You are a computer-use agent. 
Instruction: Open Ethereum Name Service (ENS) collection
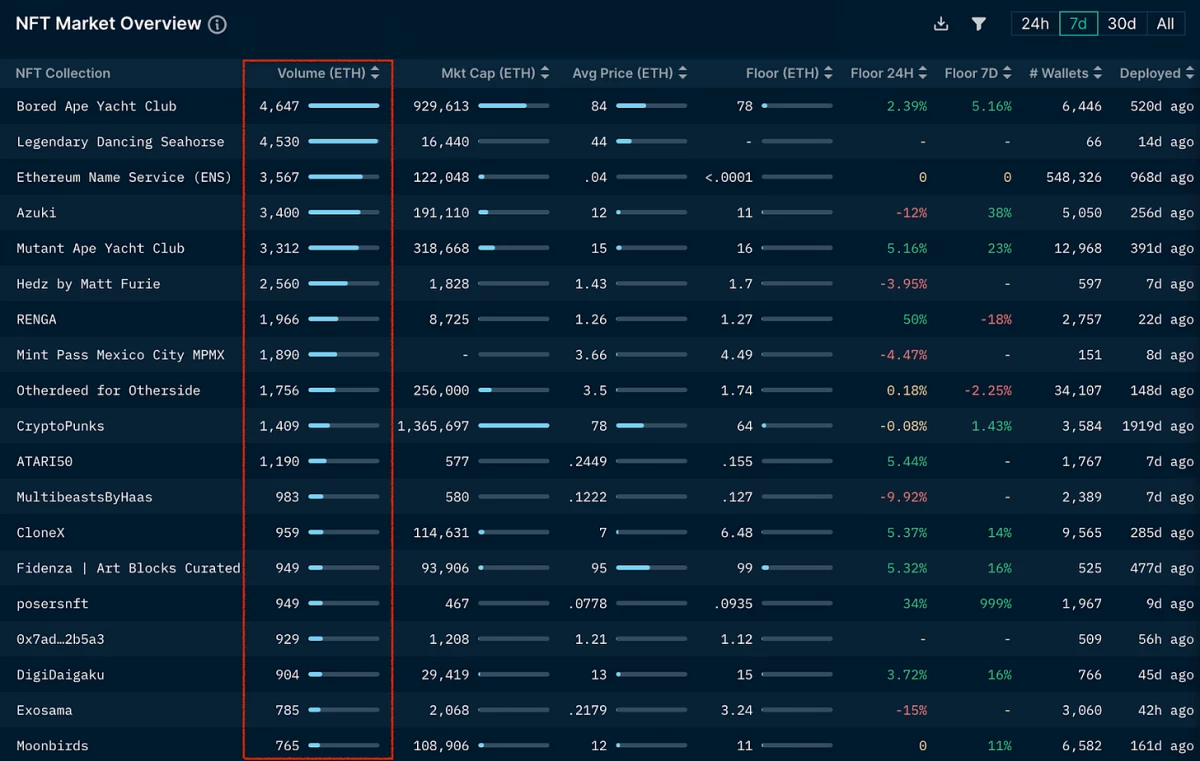(x=124, y=177)
